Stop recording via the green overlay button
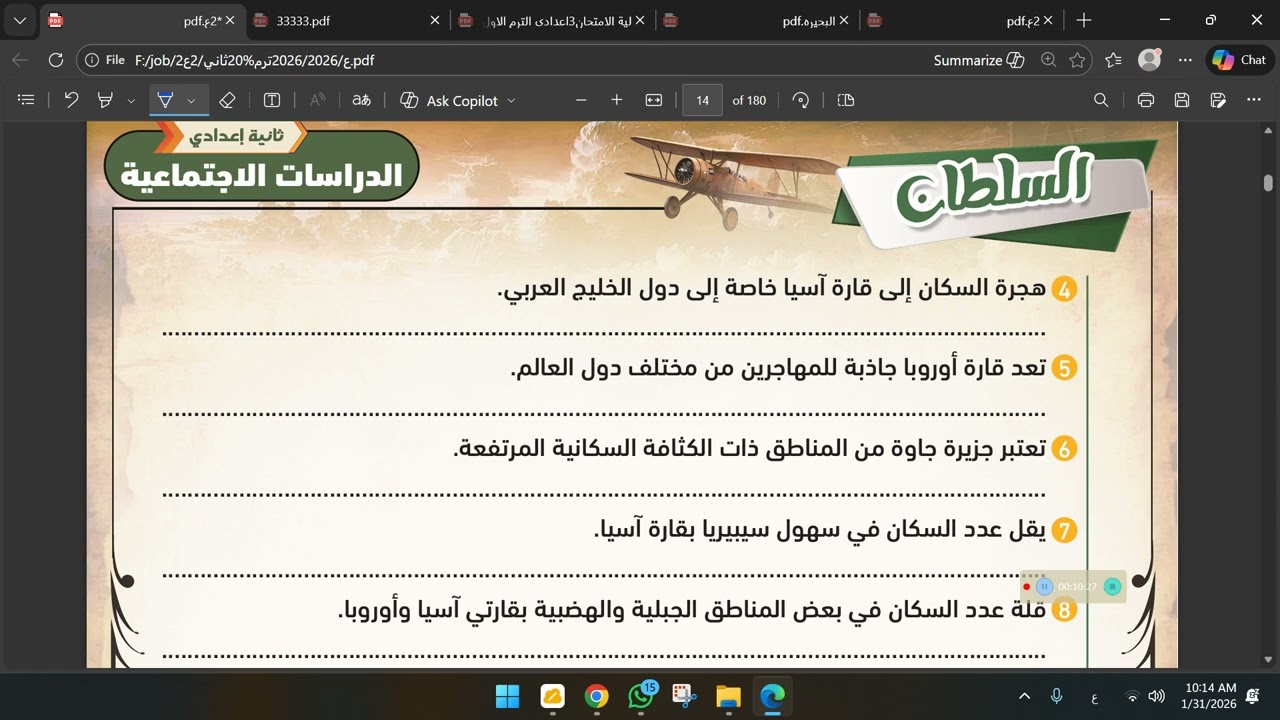 1112,587
